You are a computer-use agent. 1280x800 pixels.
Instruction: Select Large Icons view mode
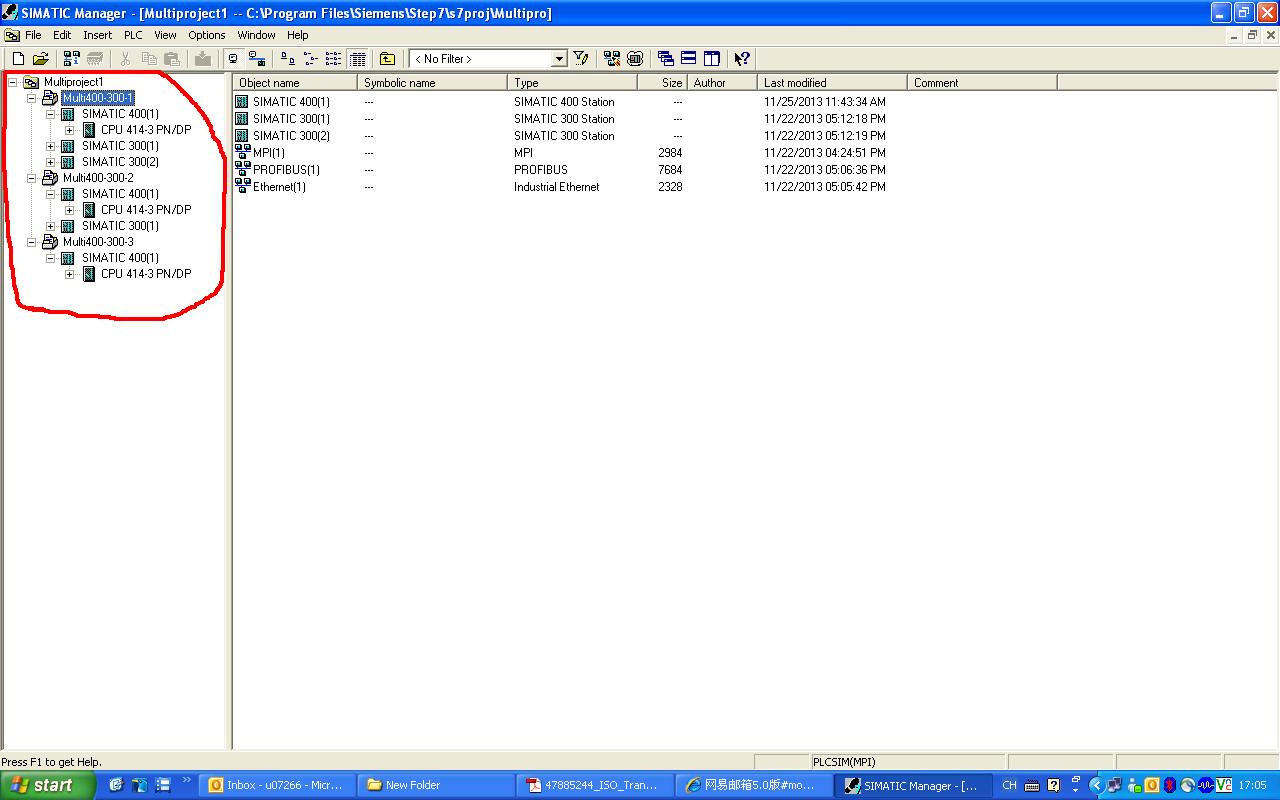click(x=288, y=59)
